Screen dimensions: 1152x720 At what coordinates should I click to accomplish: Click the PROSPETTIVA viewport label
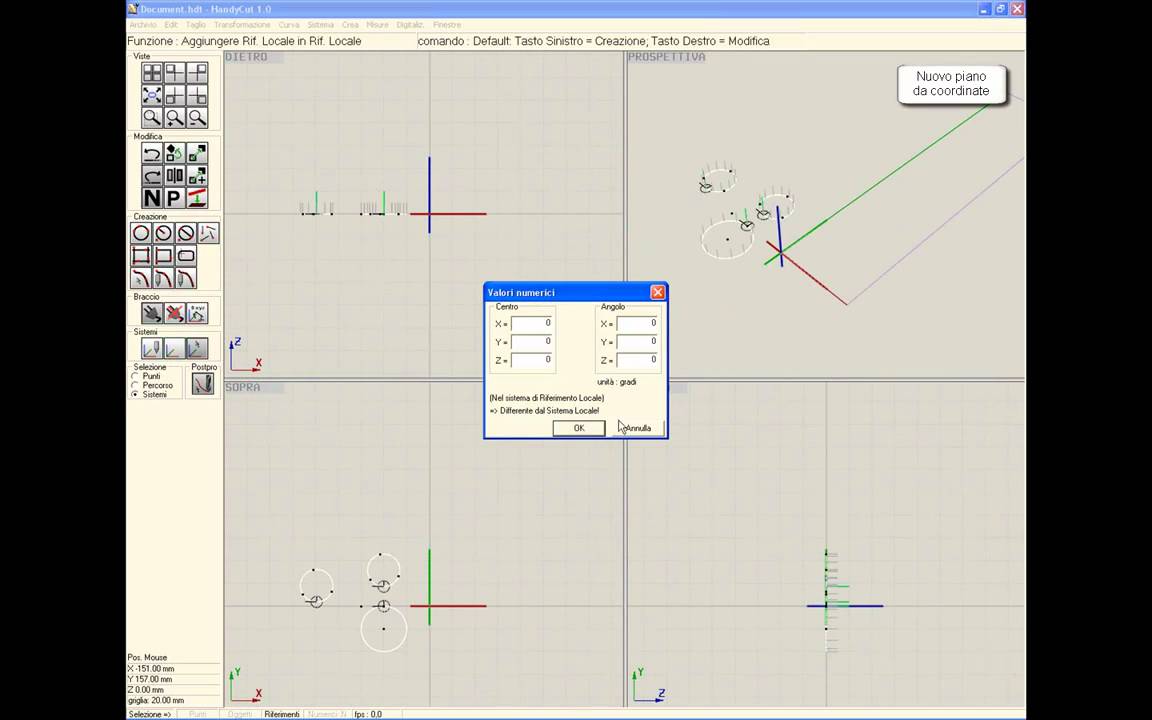(x=666, y=57)
